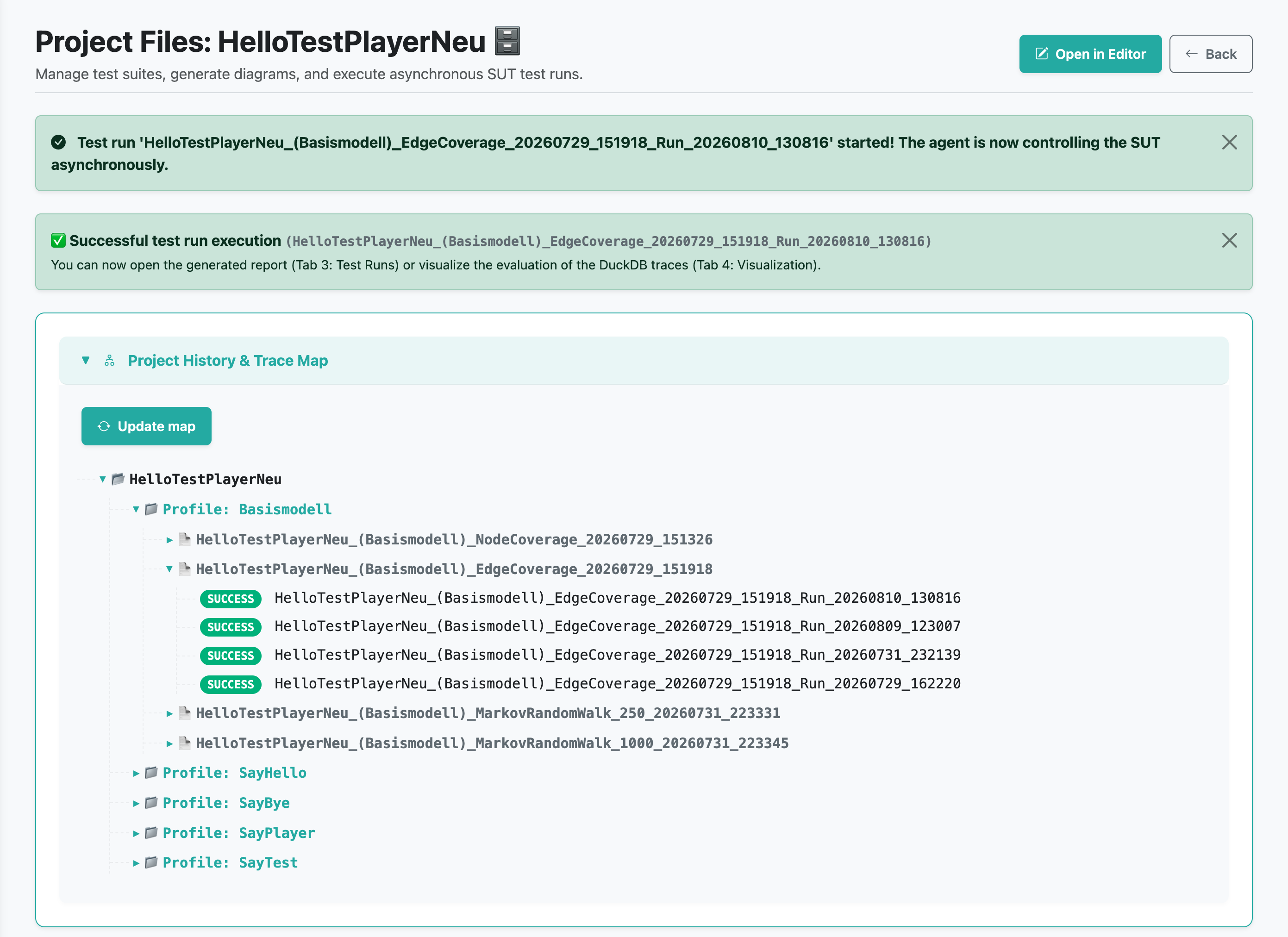Click the HelloTestPlayerNeu root folder icon

118,479
